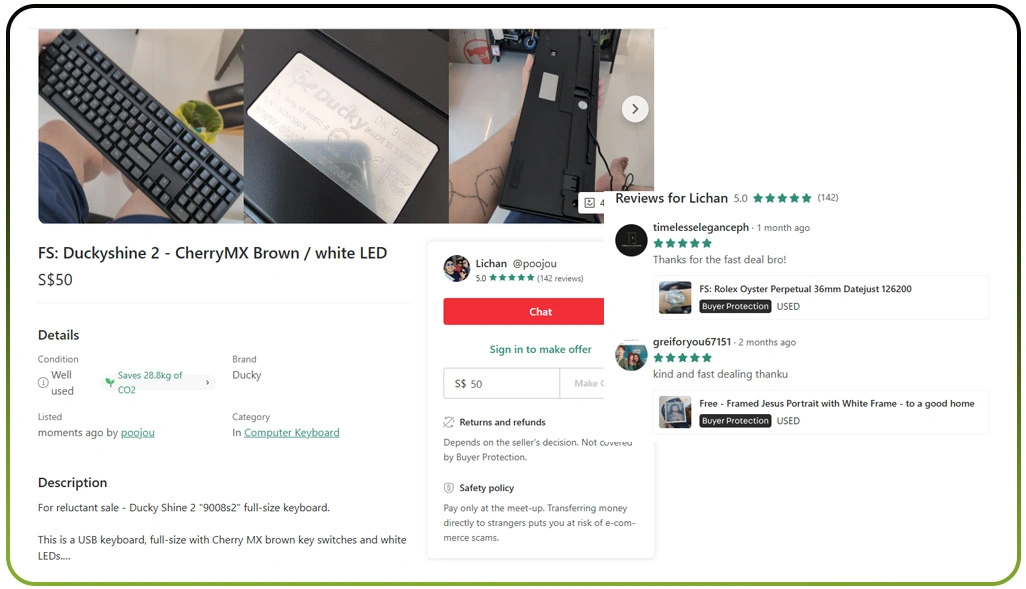
Task: Open timelesseleganceph reviewer avatar
Action: [631, 240]
